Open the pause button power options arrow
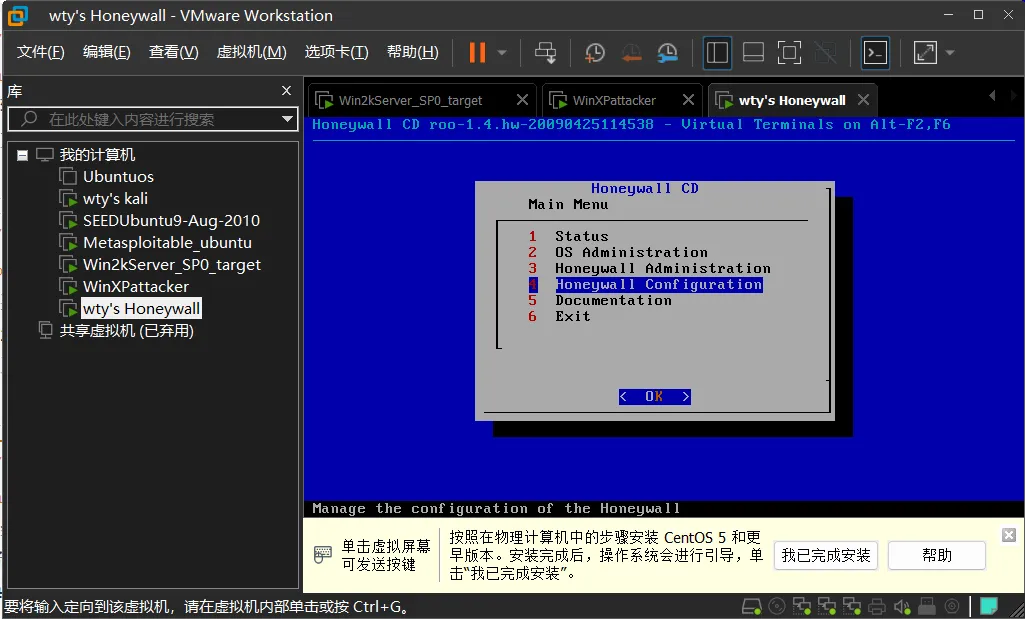Viewport: 1025px width, 619px height. 502,52
